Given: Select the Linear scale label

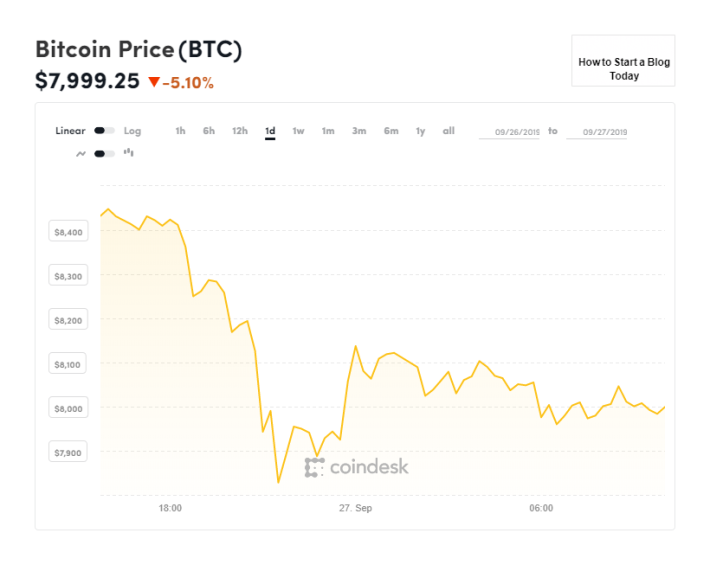Looking at the screenshot, I should (x=70, y=131).
